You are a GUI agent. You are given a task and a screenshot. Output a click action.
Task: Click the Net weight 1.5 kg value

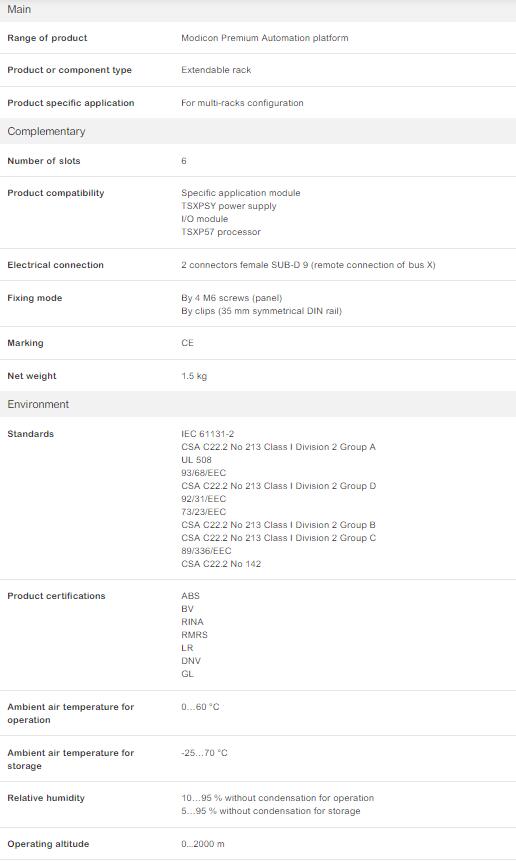[194, 376]
